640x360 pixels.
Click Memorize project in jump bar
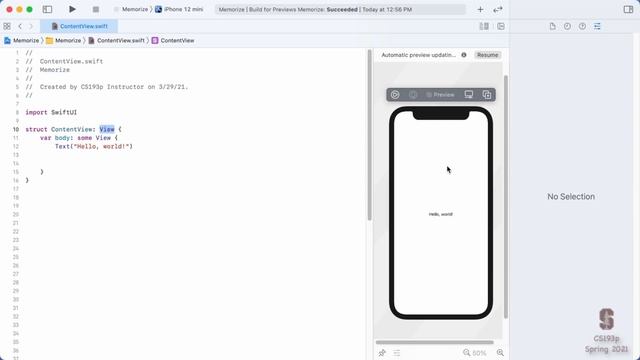pyautogui.click(x=22, y=40)
